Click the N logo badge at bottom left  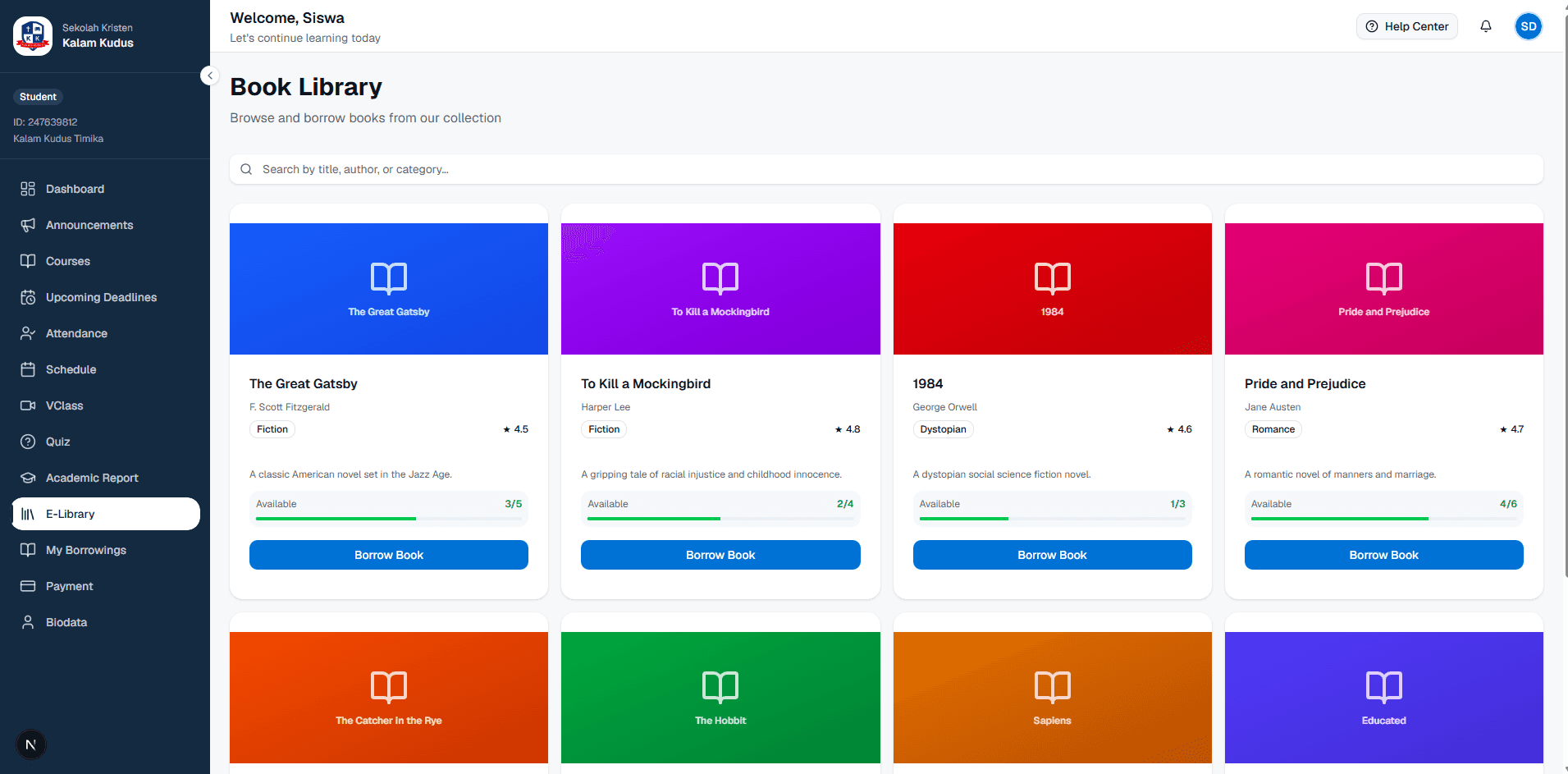[x=31, y=744]
